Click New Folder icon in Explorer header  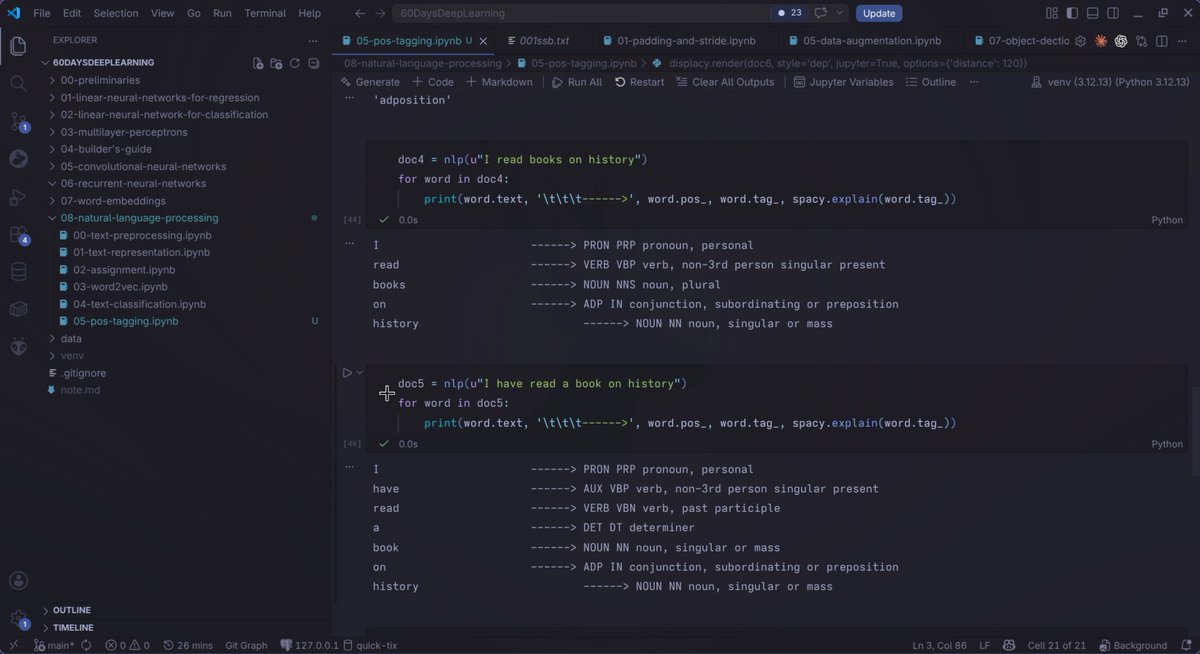click(x=276, y=63)
